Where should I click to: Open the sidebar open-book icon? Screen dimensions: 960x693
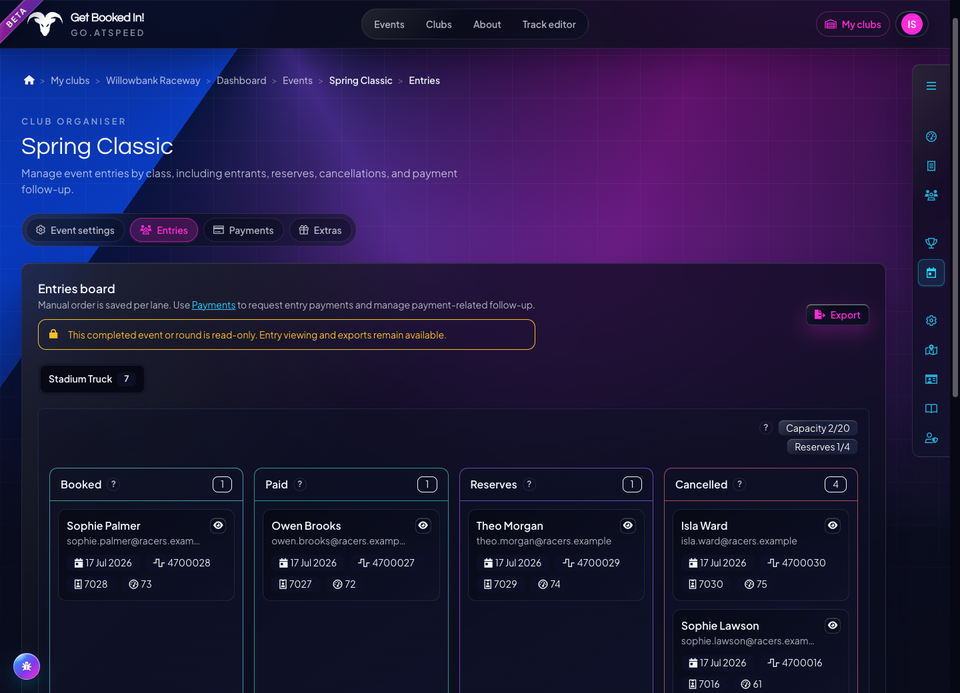point(931,408)
